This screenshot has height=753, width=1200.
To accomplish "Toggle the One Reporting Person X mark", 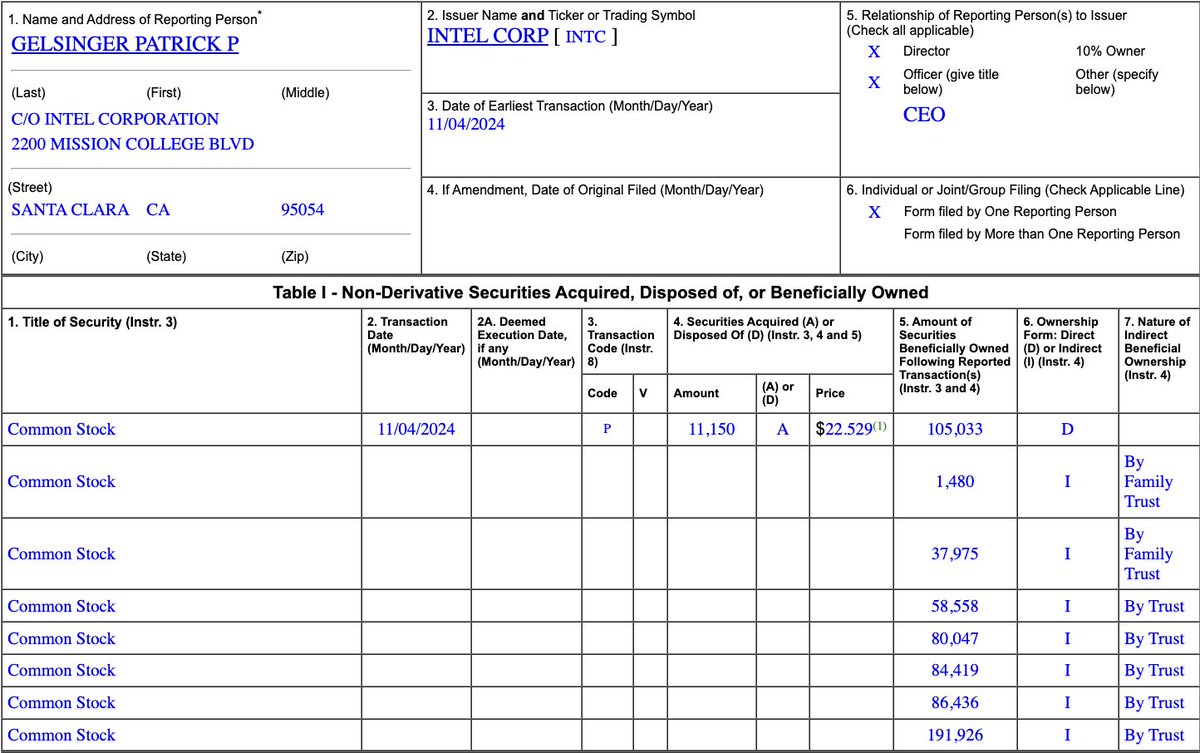I will (875, 212).
